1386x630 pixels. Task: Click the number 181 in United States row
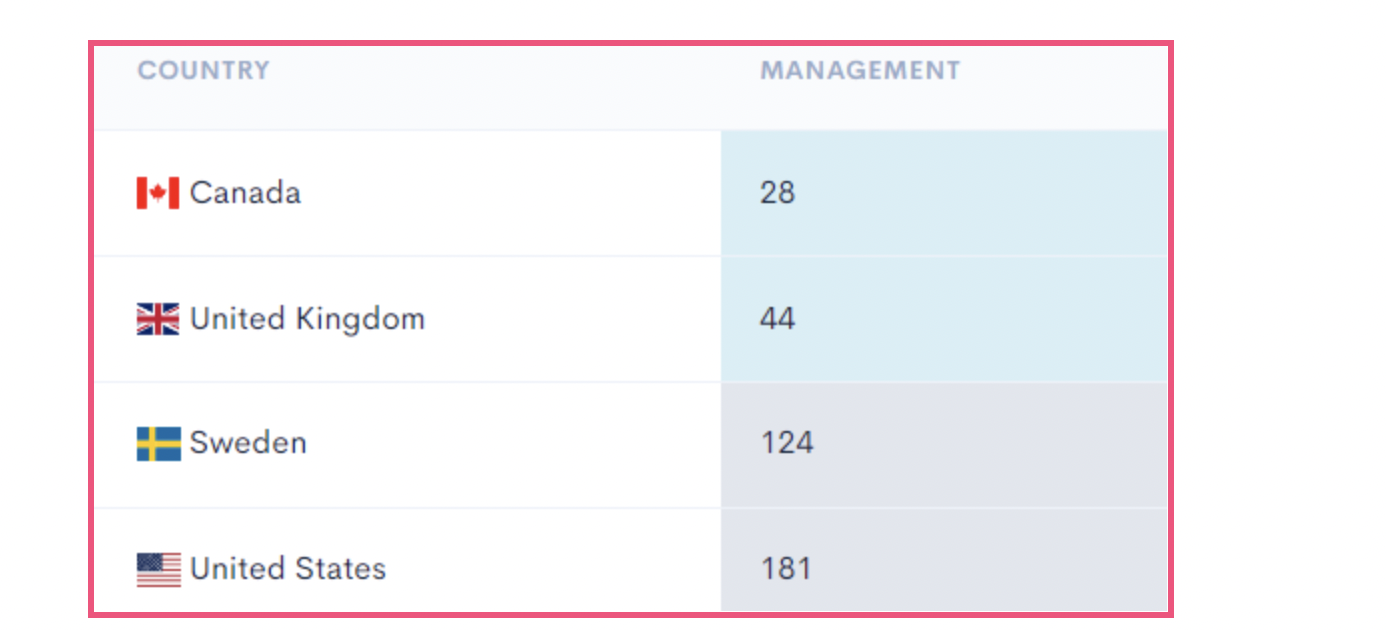pos(786,569)
